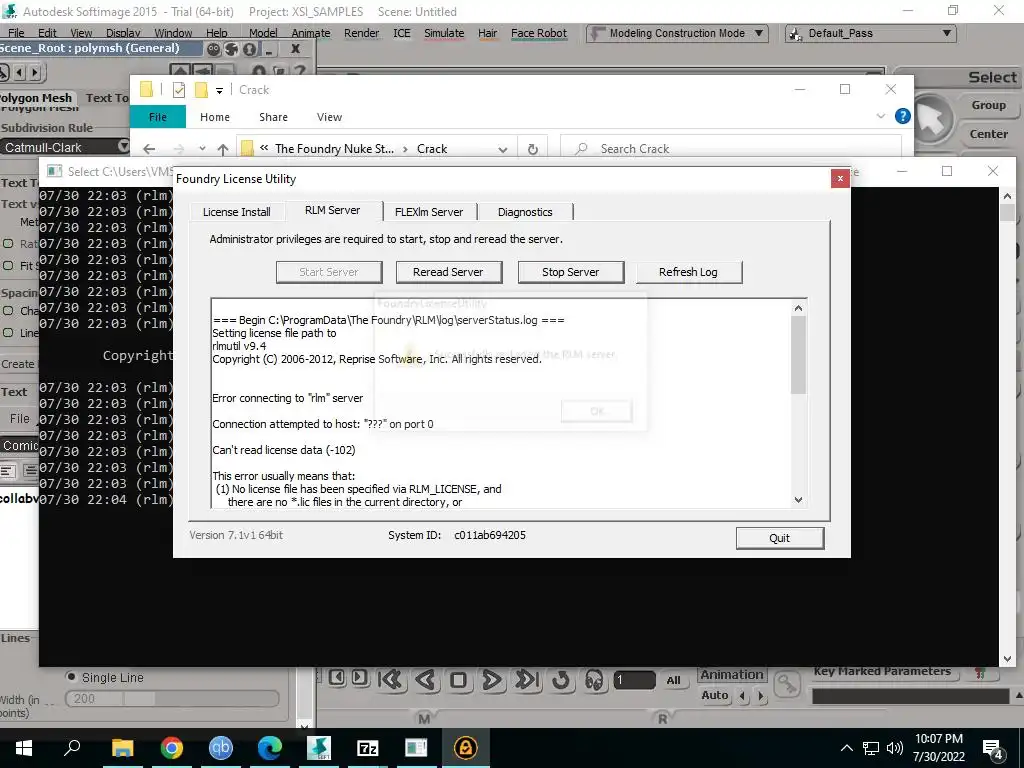Click the face icon in polymsh title bar
Image resolution: width=1024 pixels, height=768 pixels.
point(214,49)
